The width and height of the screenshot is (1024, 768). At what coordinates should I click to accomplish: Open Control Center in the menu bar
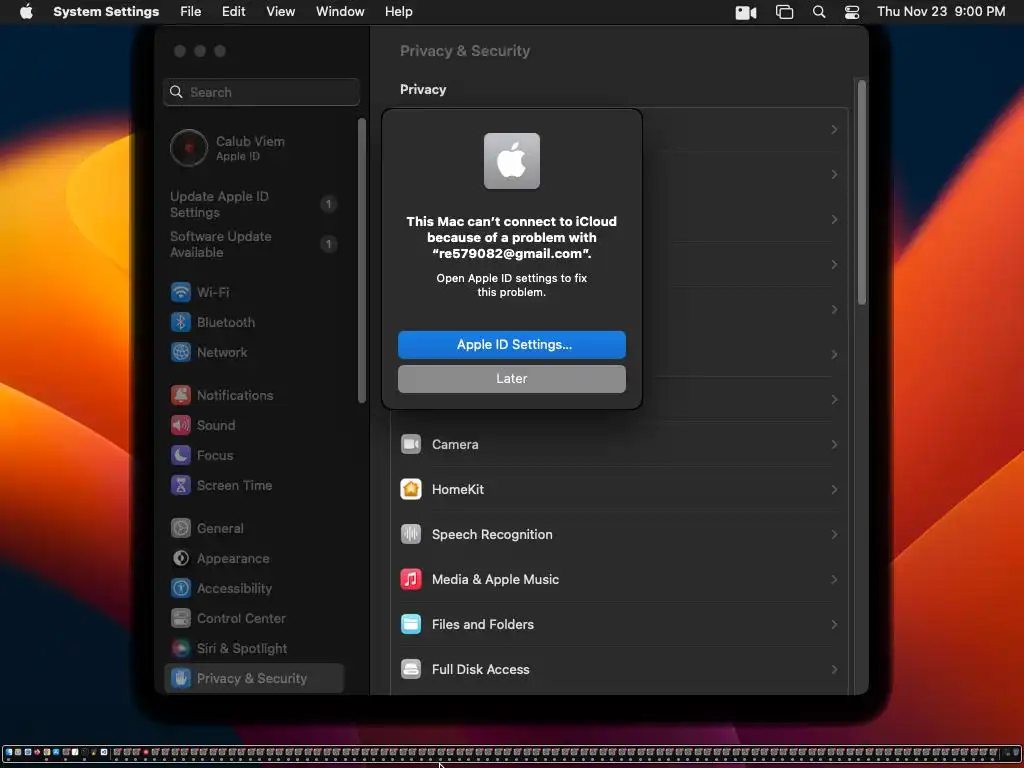852,12
